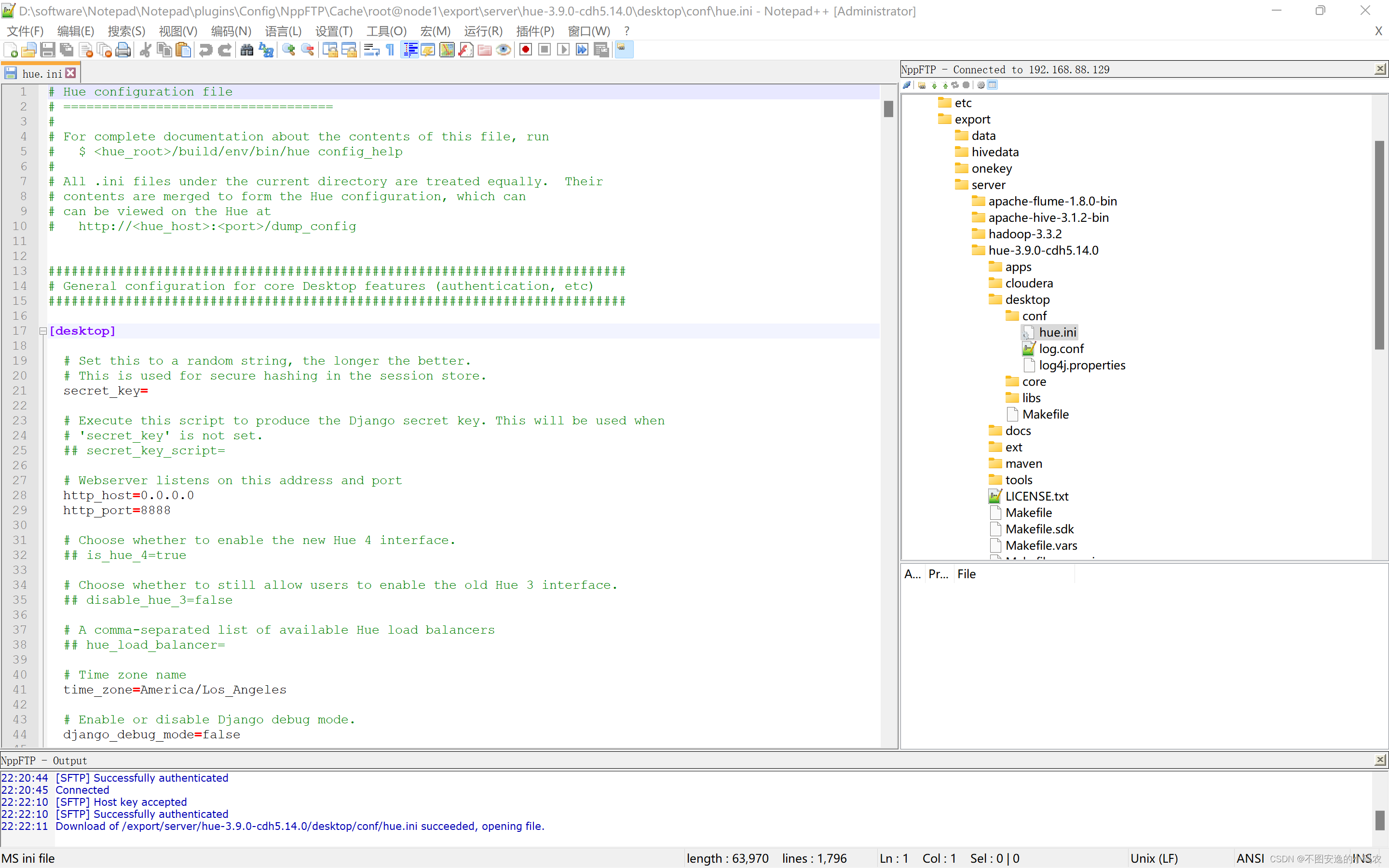Collapse the [desktop] section fold marker

coord(43,331)
